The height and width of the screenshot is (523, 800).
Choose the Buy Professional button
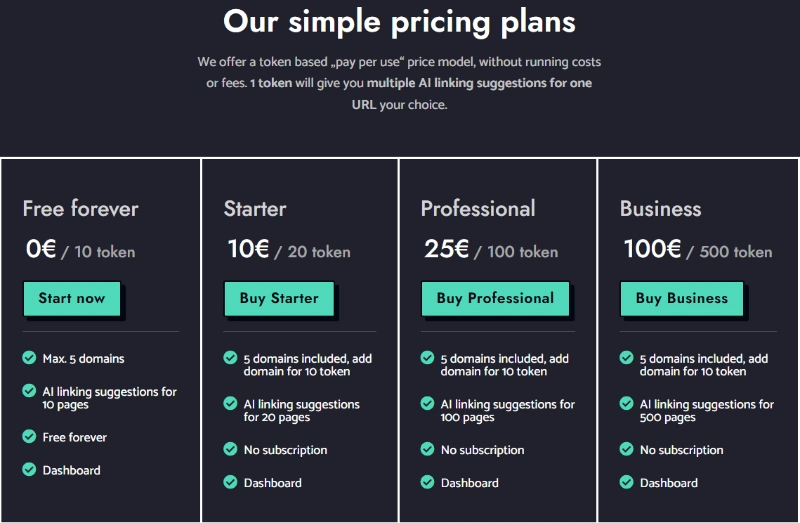point(495,298)
